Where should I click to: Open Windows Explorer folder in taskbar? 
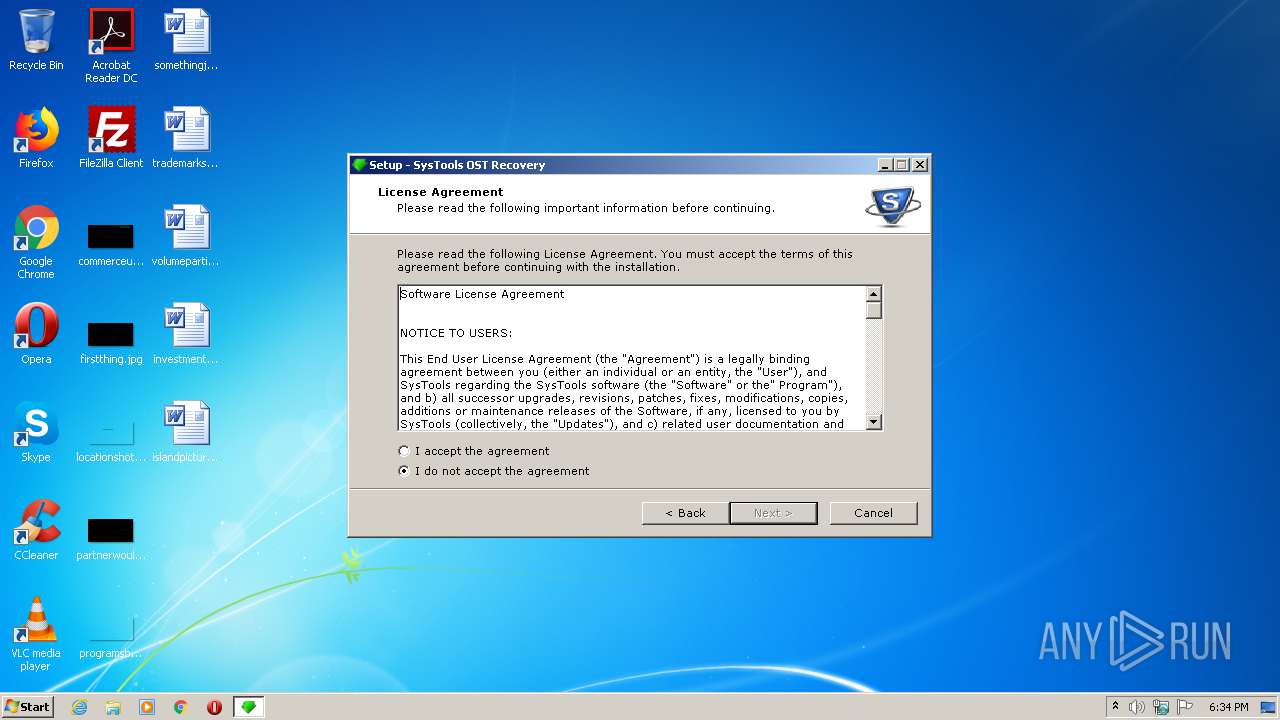coord(113,707)
